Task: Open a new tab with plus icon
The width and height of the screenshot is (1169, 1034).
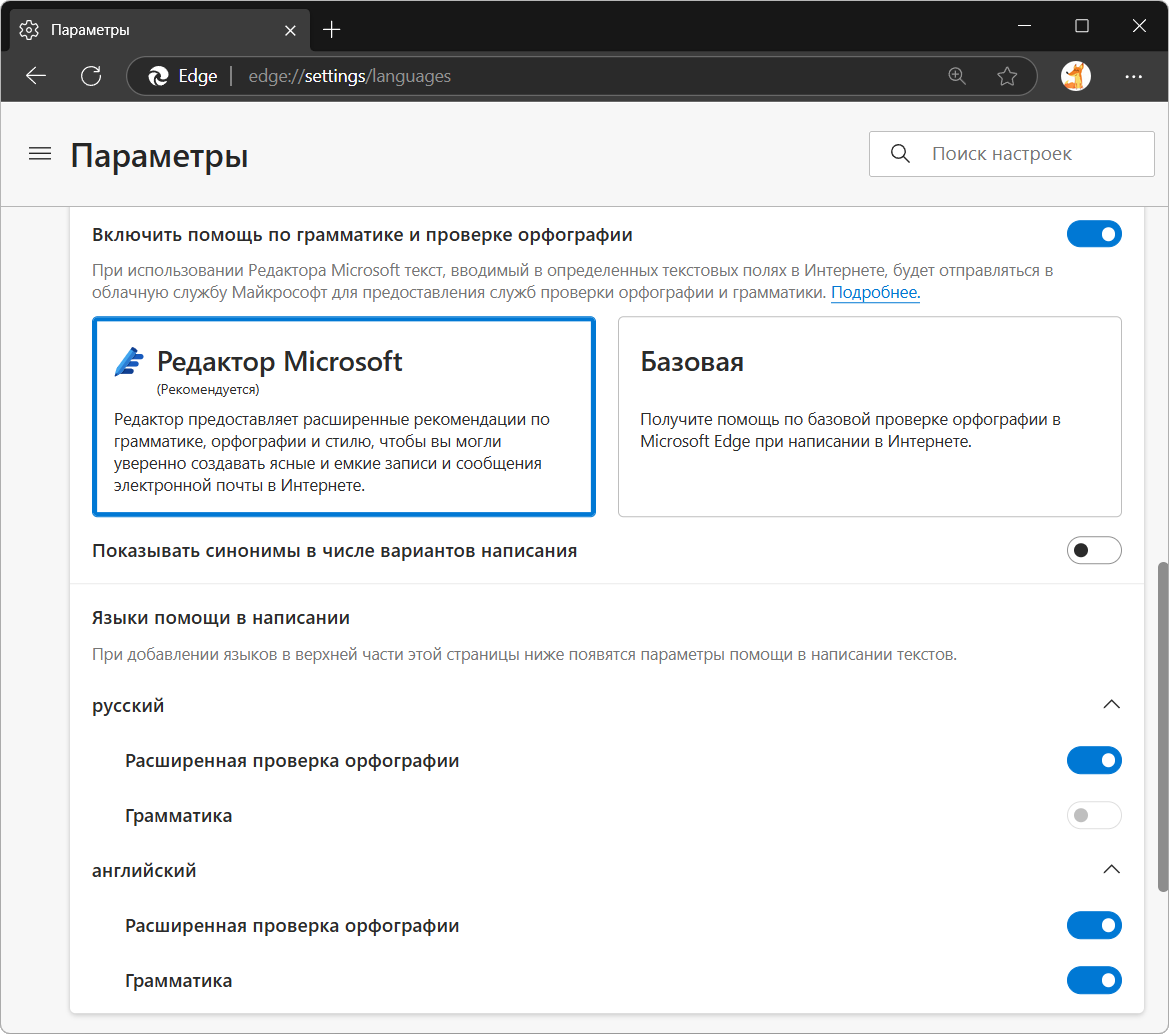Action: coord(332,30)
